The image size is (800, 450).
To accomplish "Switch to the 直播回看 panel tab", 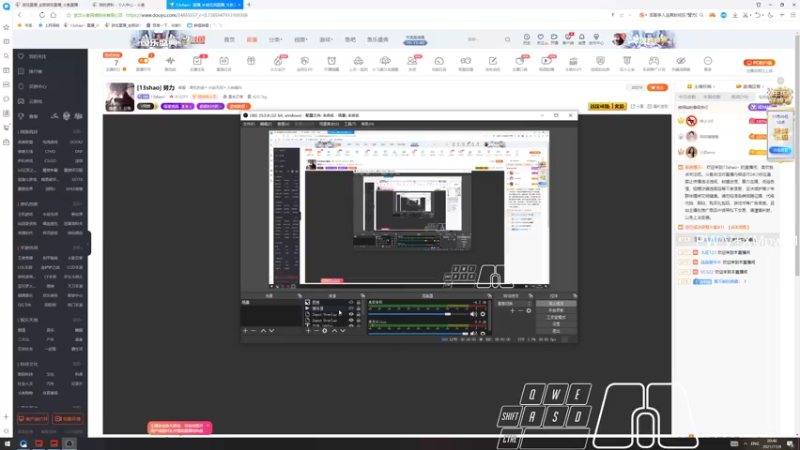I will (x=749, y=86).
